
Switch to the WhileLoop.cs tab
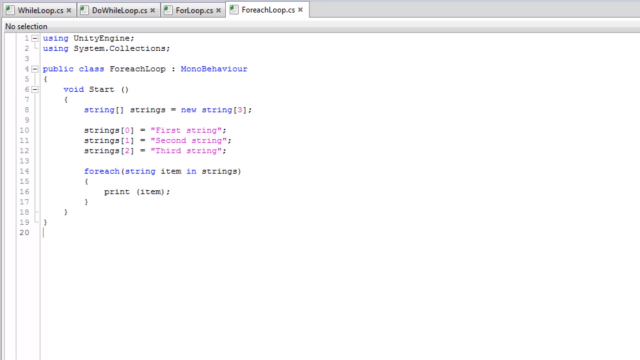40,10
